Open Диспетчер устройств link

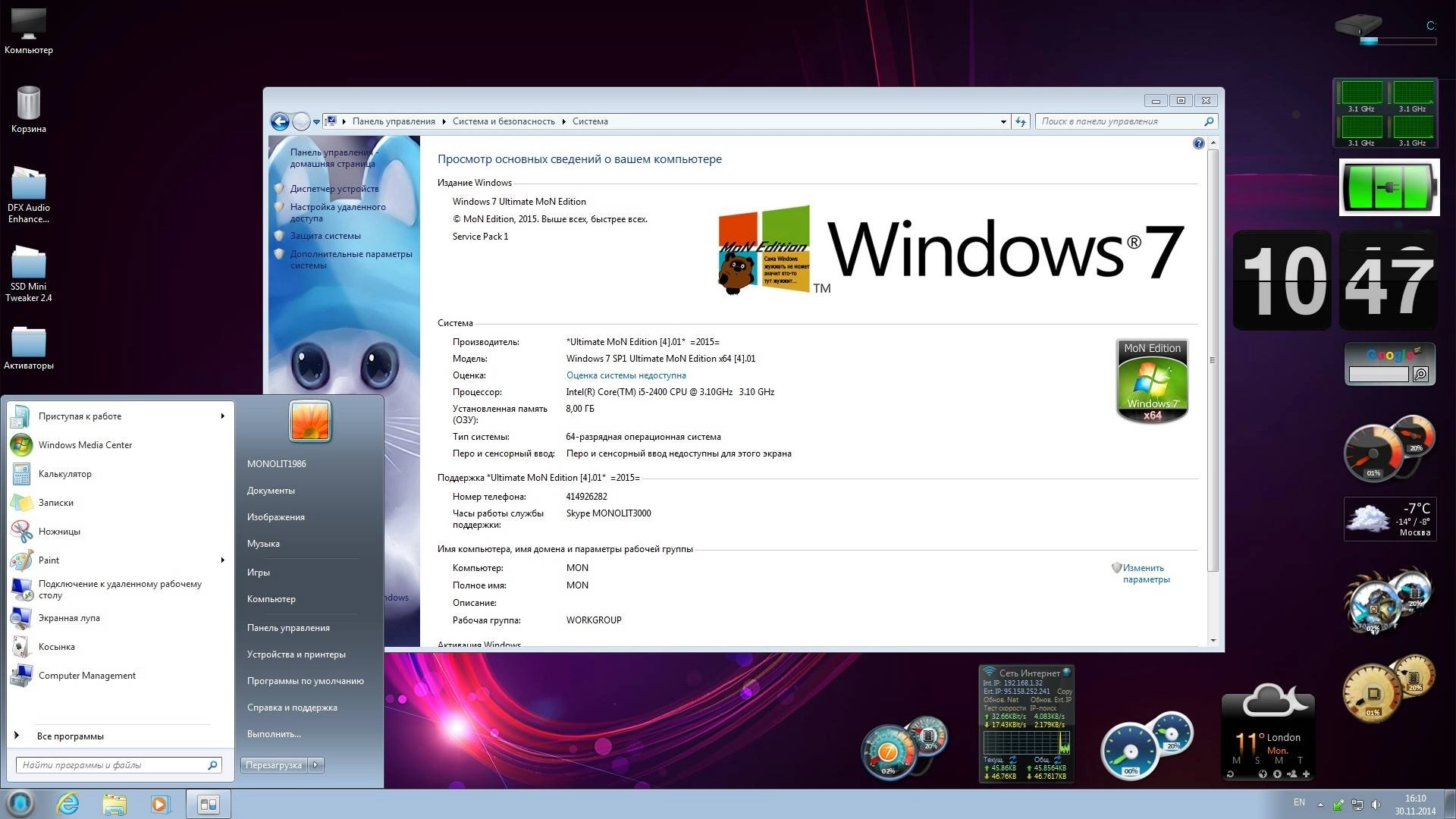pyautogui.click(x=334, y=189)
